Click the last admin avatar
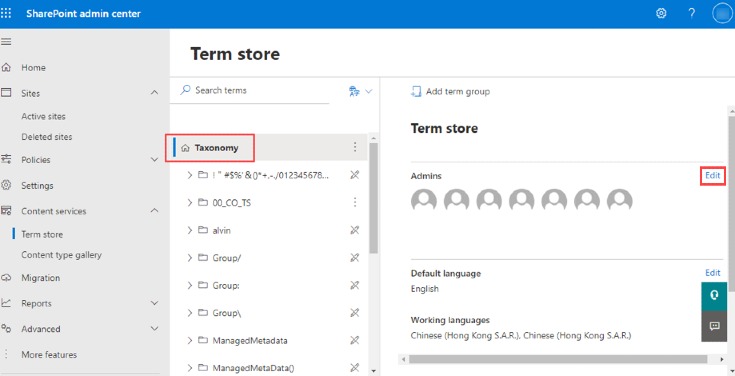The height and width of the screenshot is (376, 735). [x=620, y=200]
